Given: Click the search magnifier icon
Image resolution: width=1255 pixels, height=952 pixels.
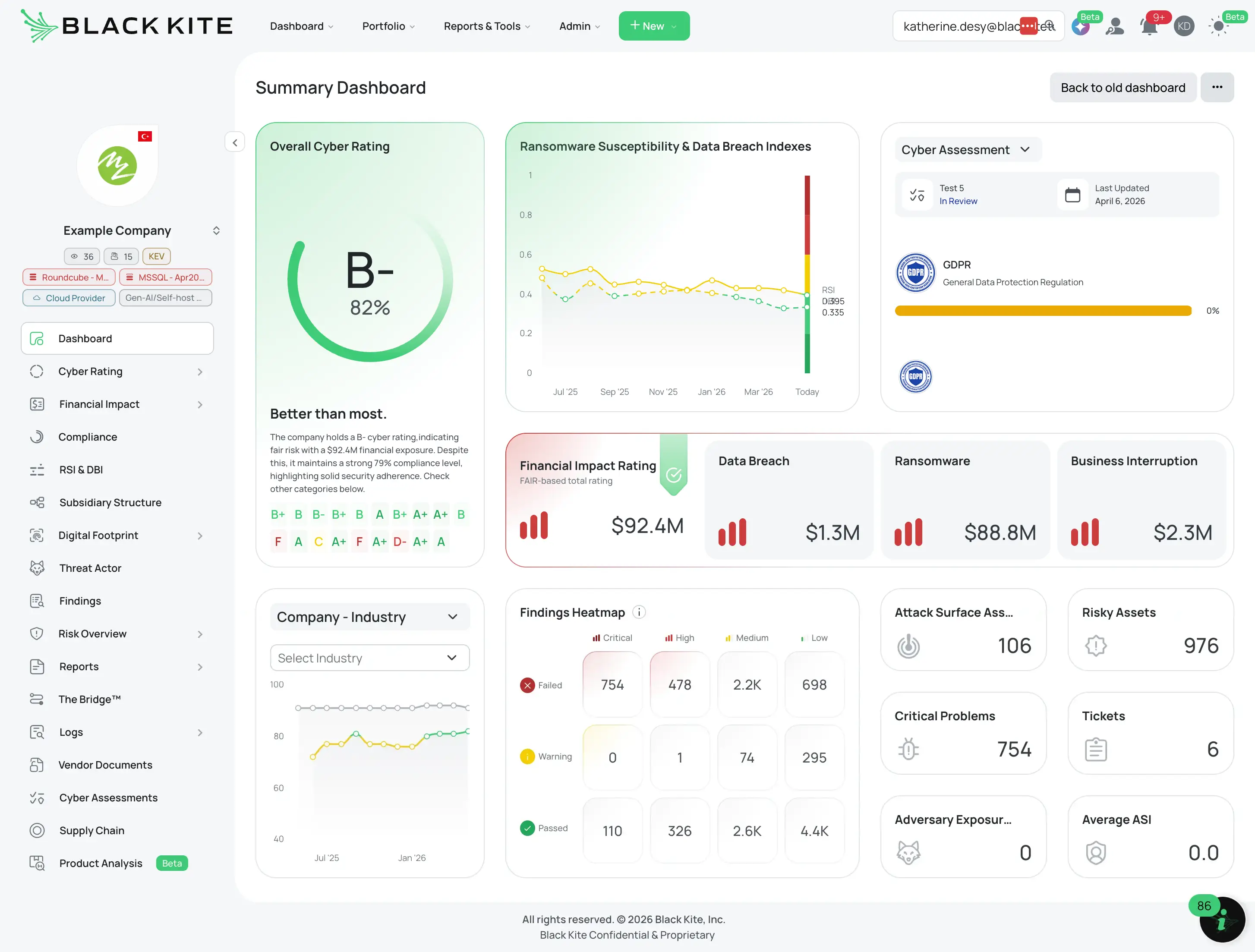Looking at the screenshot, I should (1049, 25).
